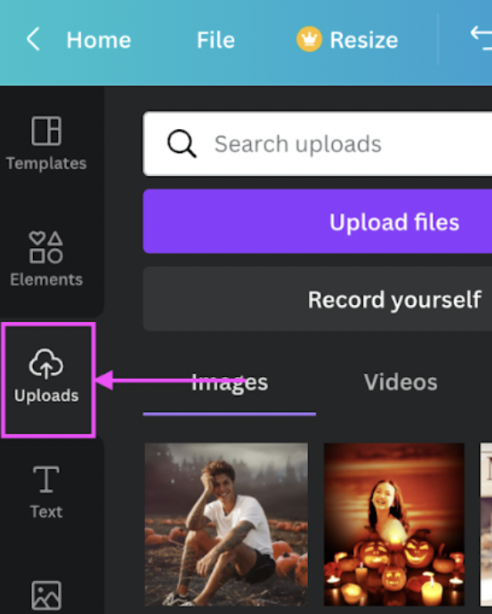
Task: Open the Text tool icon
Action: coord(46,479)
